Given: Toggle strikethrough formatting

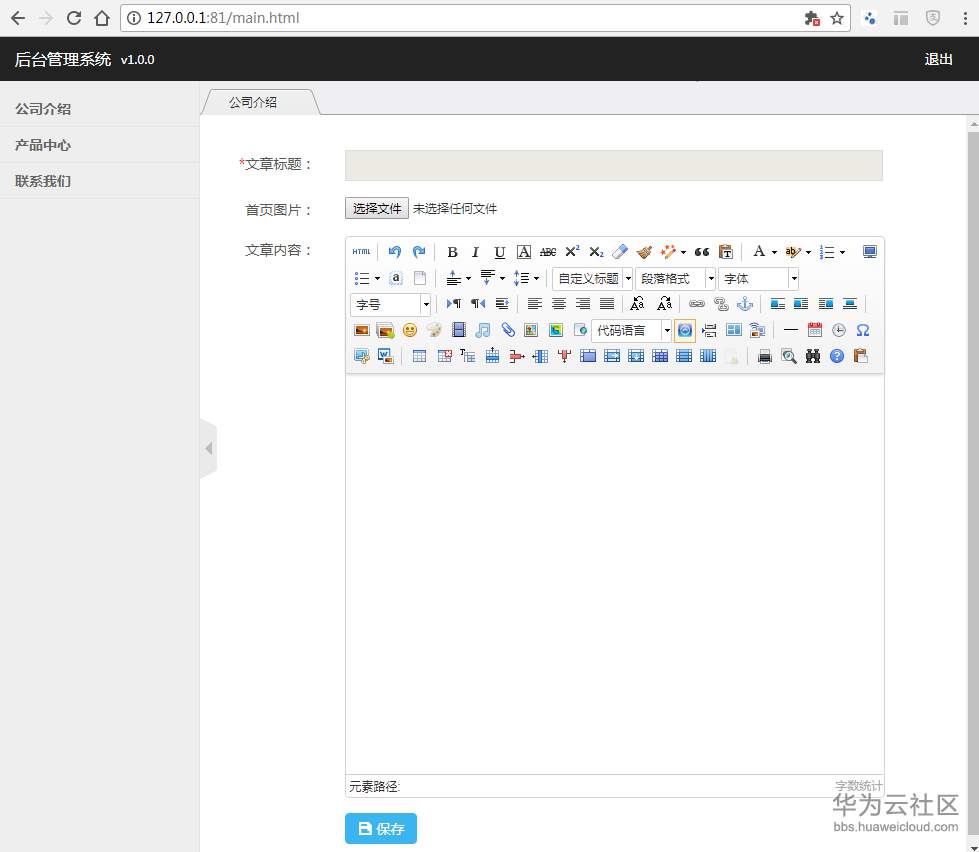Looking at the screenshot, I should (548, 252).
